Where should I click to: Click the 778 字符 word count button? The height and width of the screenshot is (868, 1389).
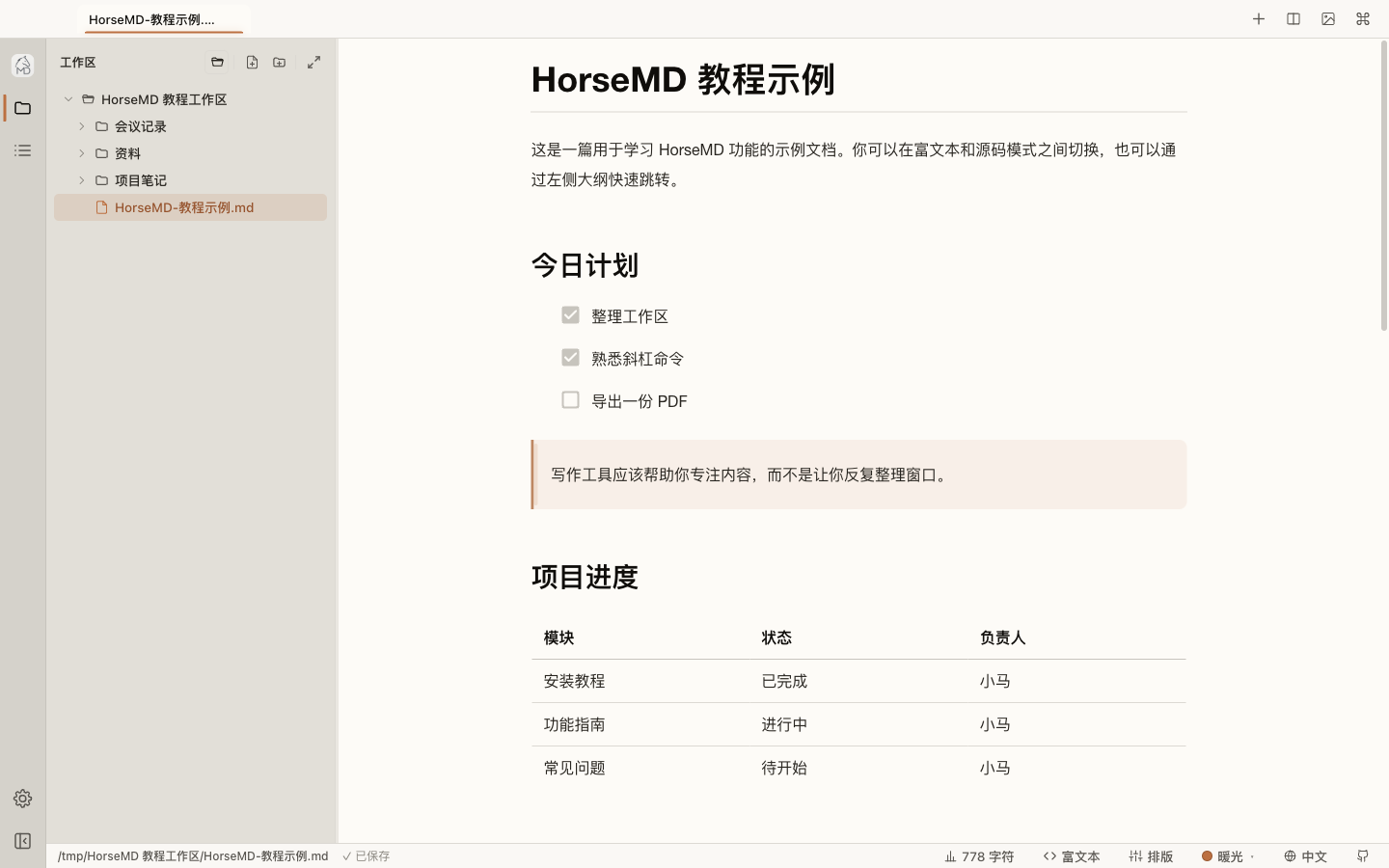point(979,856)
